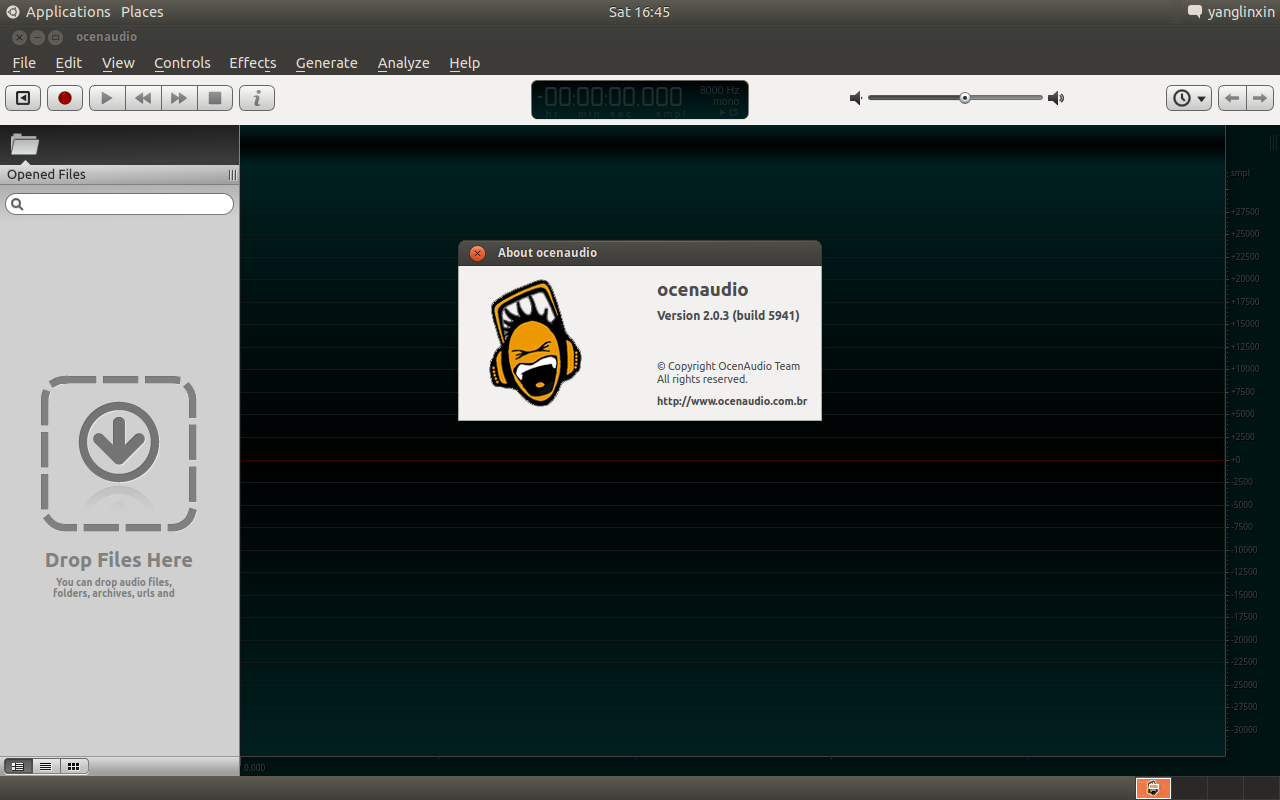Set max volume via loud speaker icon
The image size is (1280, 800).
pyautogui.click(x=1056, y=98)
